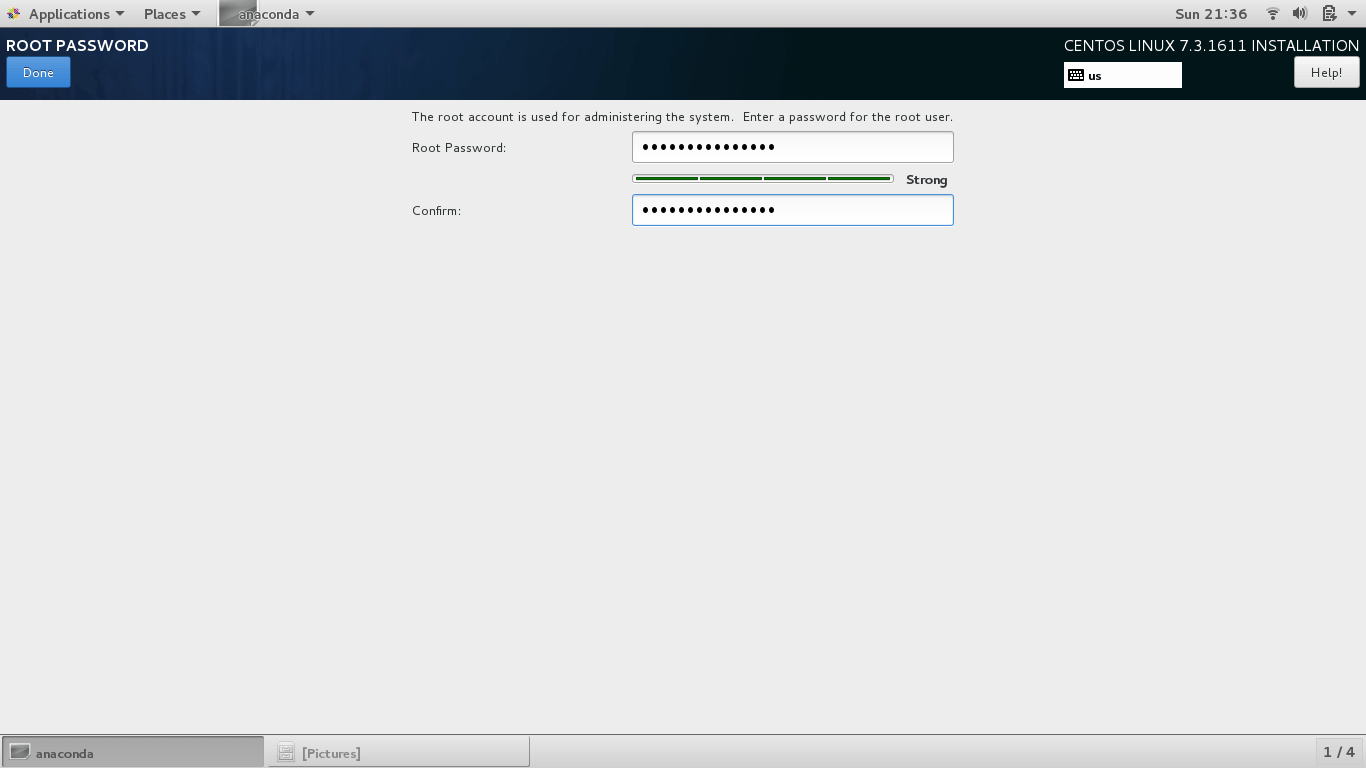The width and height of the screenshot is (1366, 768).
Task: Expand the anaconda dropdown arrow
Action: click(310, 14)
